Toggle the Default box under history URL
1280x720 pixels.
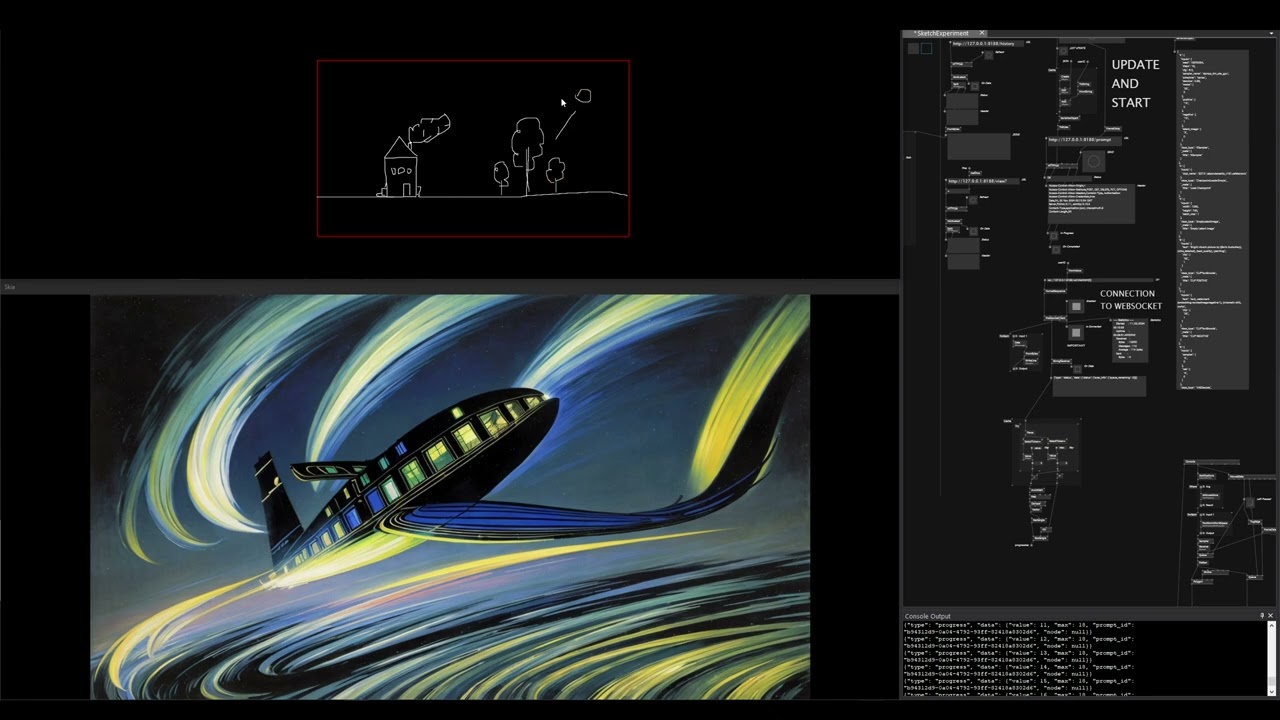[x=988, y=55]
